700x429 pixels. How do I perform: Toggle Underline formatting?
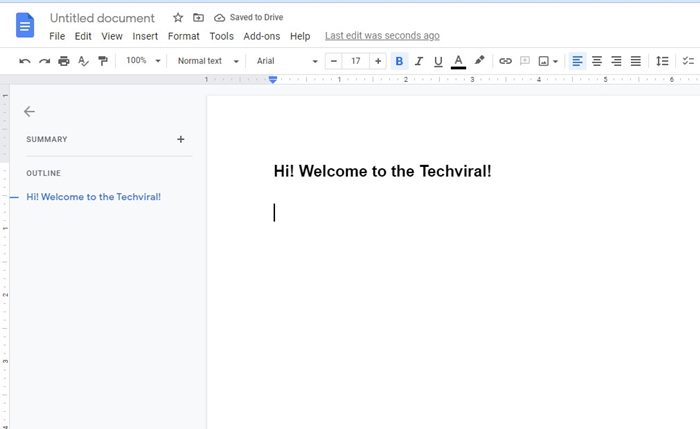(438, 61)
